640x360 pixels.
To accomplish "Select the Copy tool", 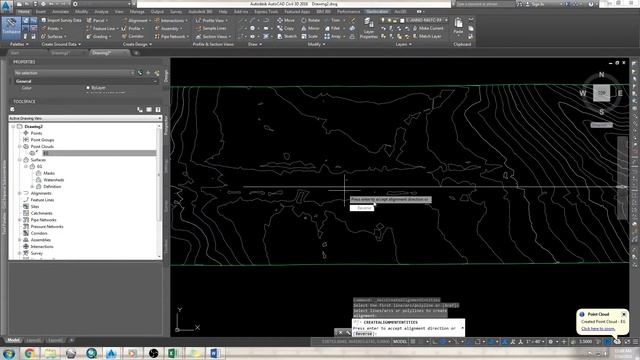I will pos(285,29).
